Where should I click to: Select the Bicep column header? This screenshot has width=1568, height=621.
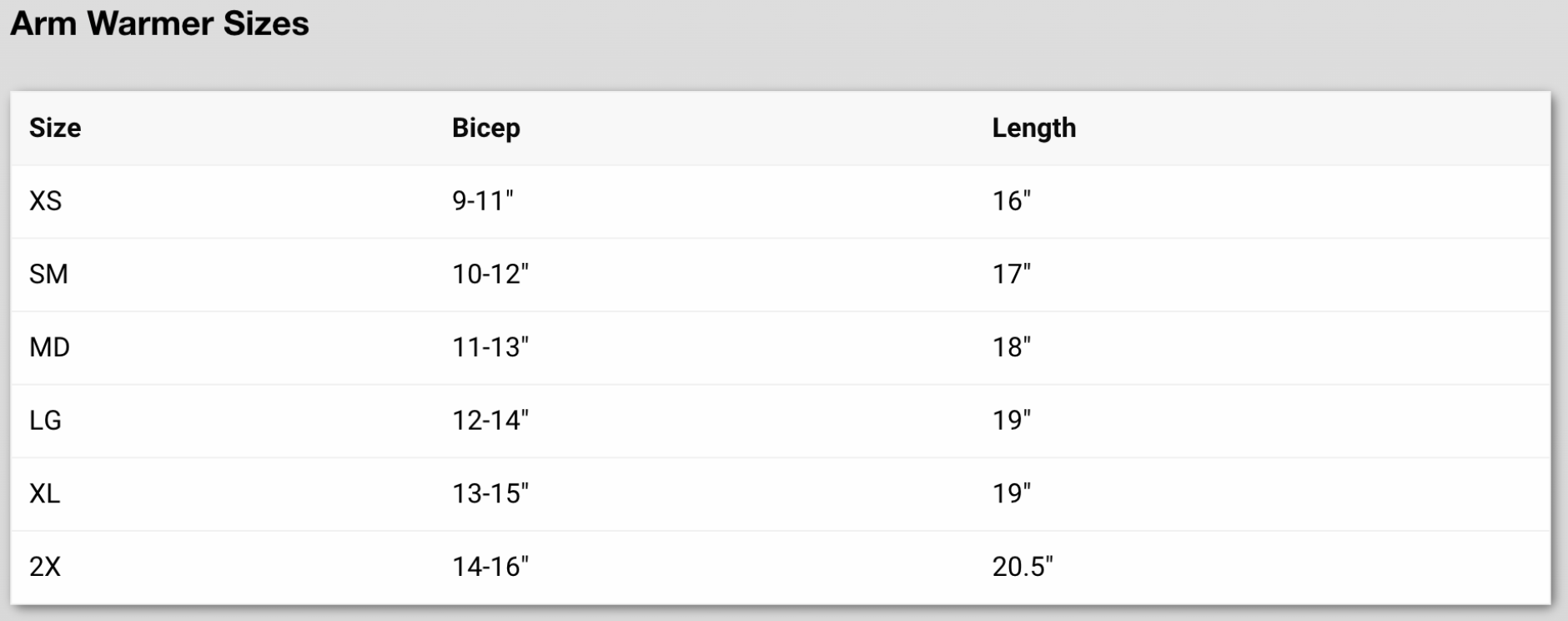click(486, 129)
